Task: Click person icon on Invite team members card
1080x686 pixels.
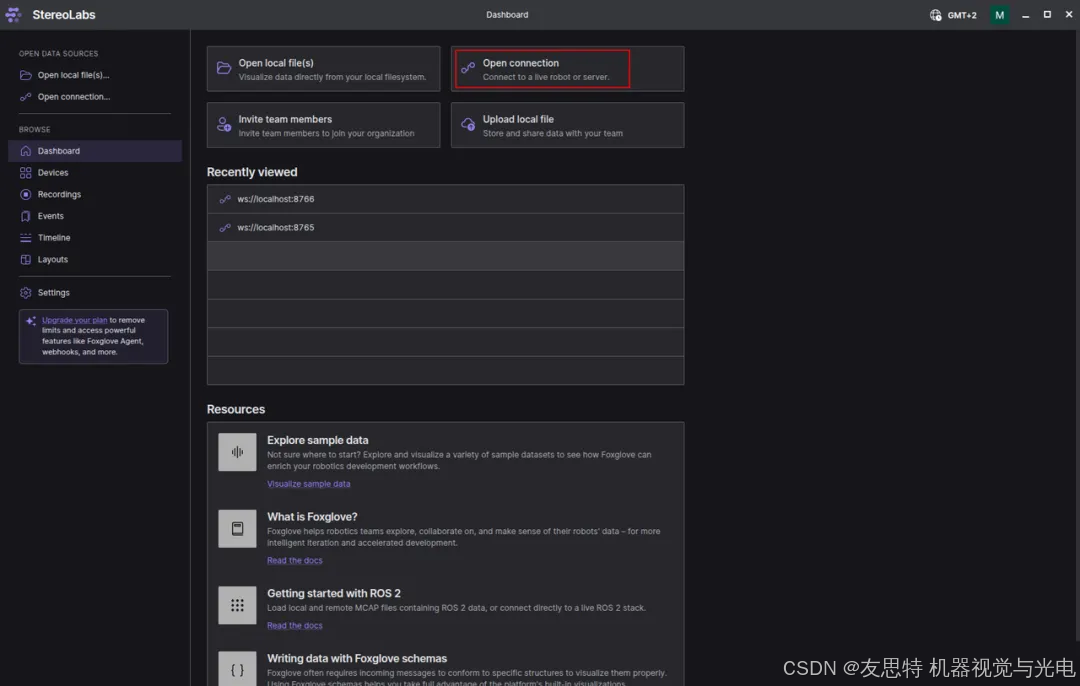Action: [x=224, y=125]
